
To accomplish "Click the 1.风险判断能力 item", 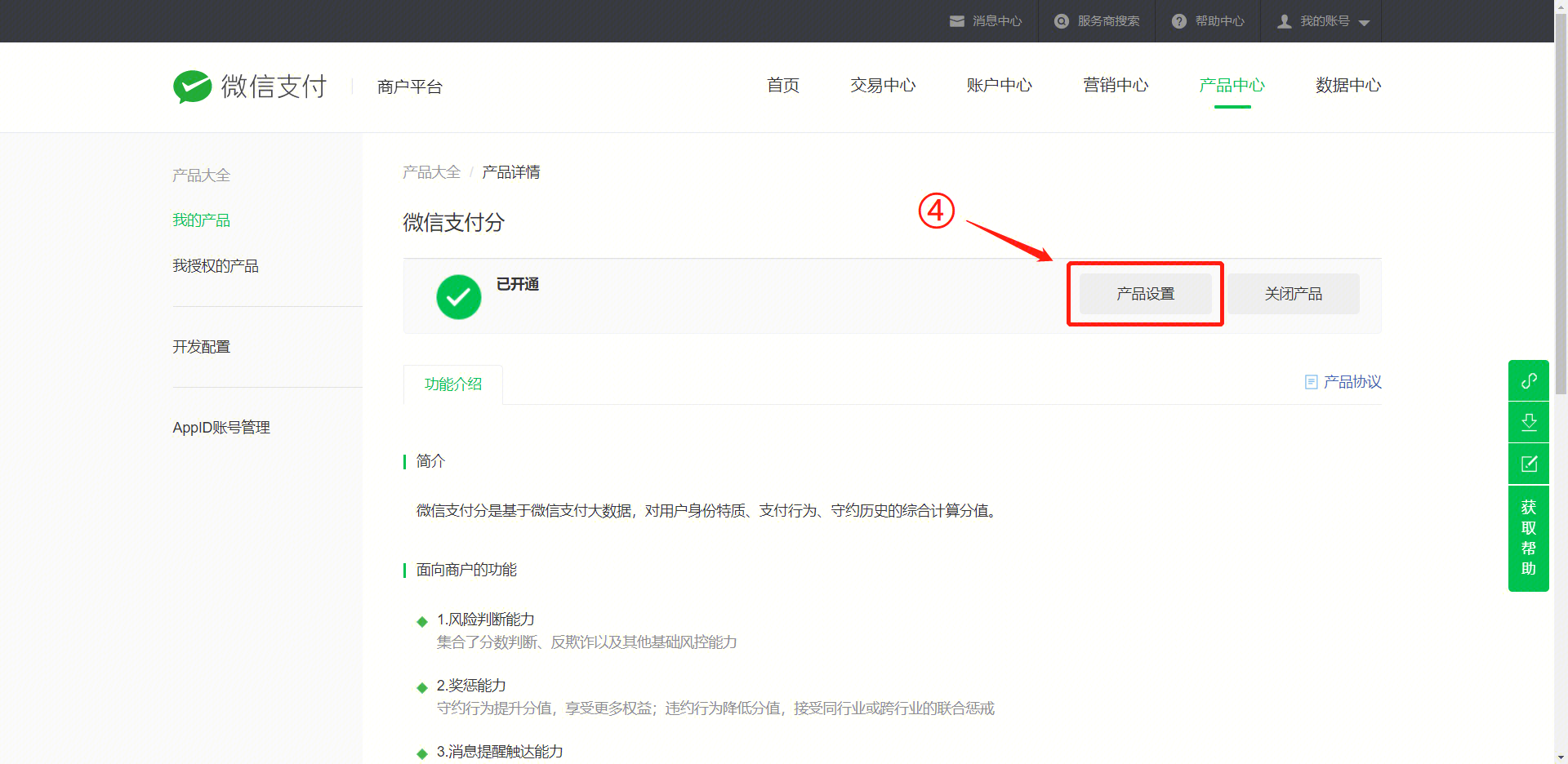I will pyautogui.click(x=486, y=620).
